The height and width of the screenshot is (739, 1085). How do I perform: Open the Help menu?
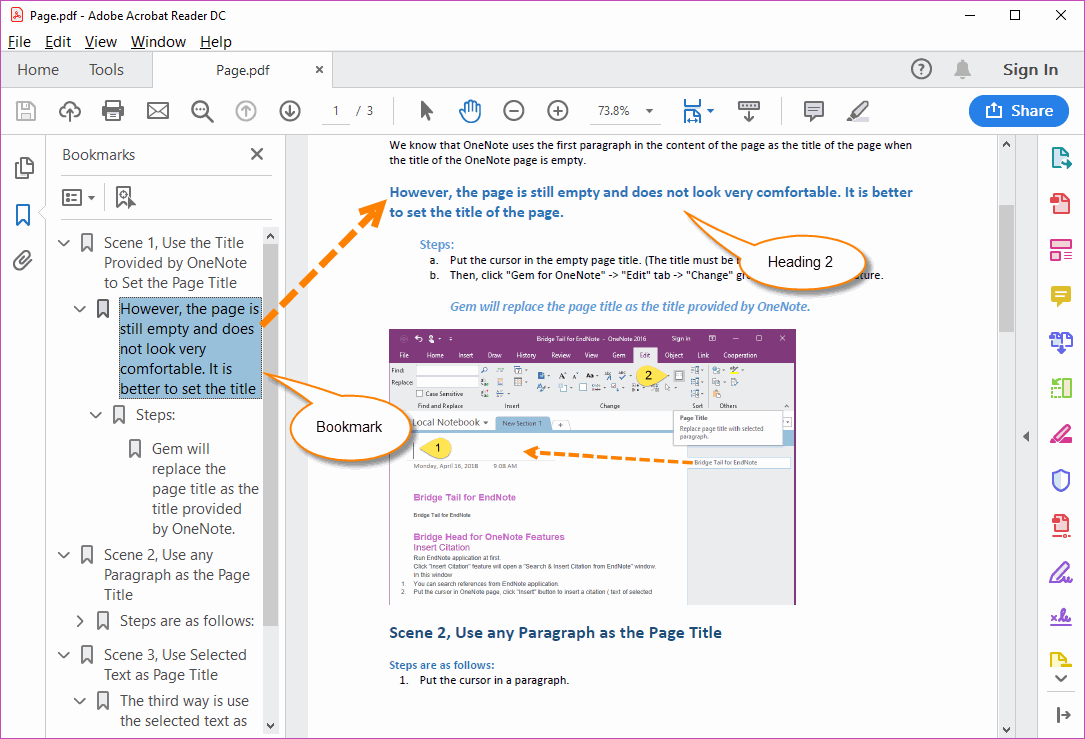coord(216,42)
